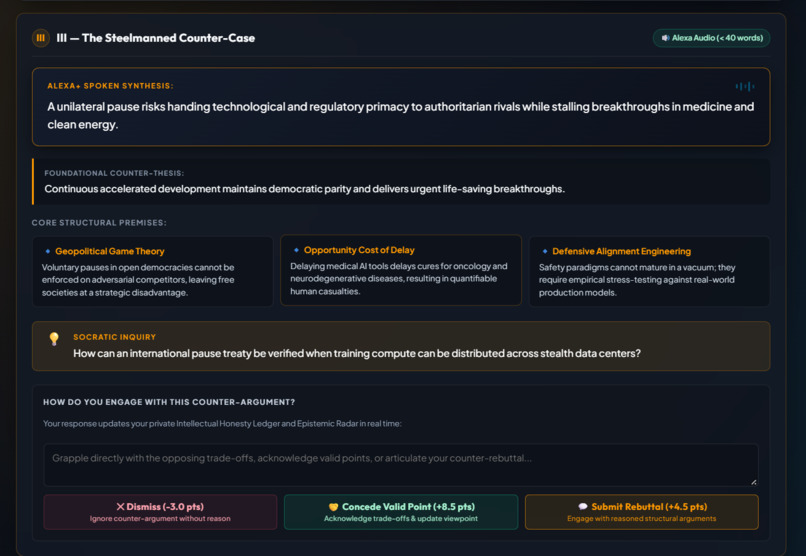This screenshot has height=556, width=806.
Task: Click the orange section III badge icon
Action: point(41,38)
